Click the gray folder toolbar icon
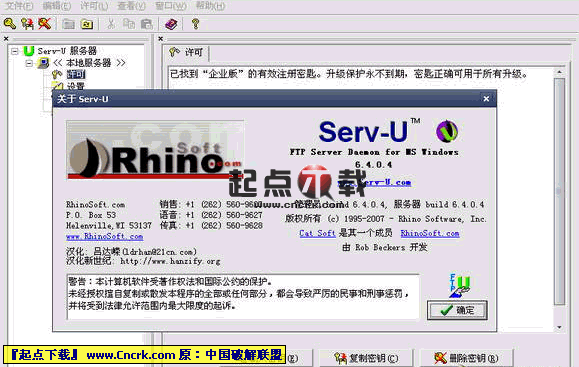 click(x=68, y=24)
